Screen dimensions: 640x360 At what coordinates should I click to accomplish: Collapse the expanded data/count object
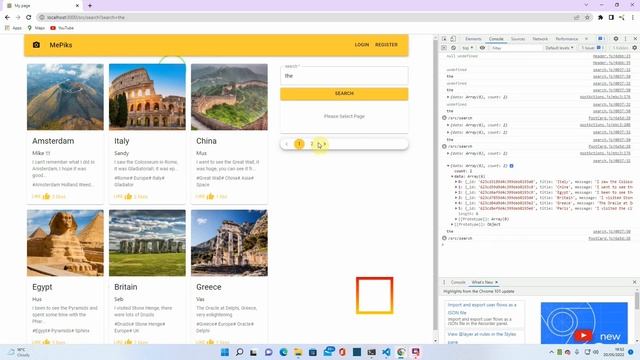448,166
